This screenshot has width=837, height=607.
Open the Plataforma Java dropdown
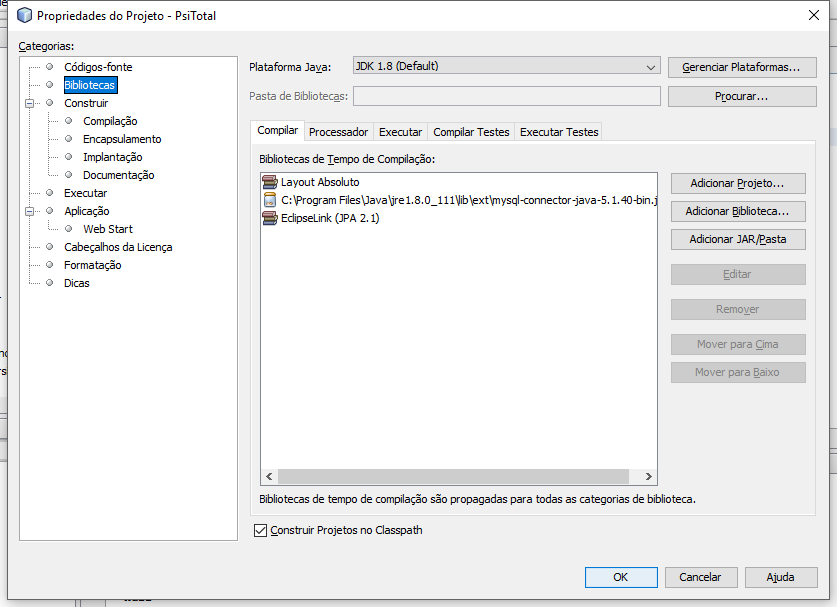(x=507, y=66)
